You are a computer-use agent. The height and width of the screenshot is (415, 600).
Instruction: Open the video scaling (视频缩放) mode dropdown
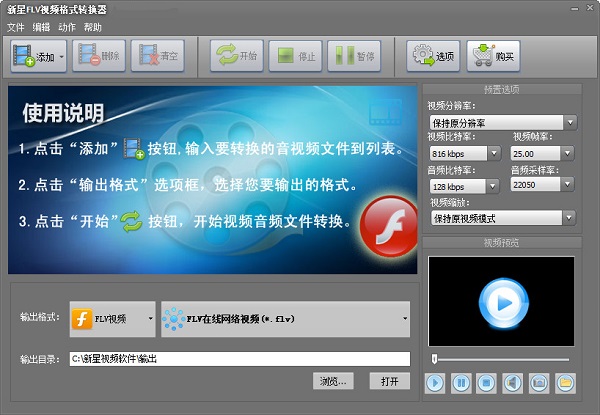pos(502,218)
